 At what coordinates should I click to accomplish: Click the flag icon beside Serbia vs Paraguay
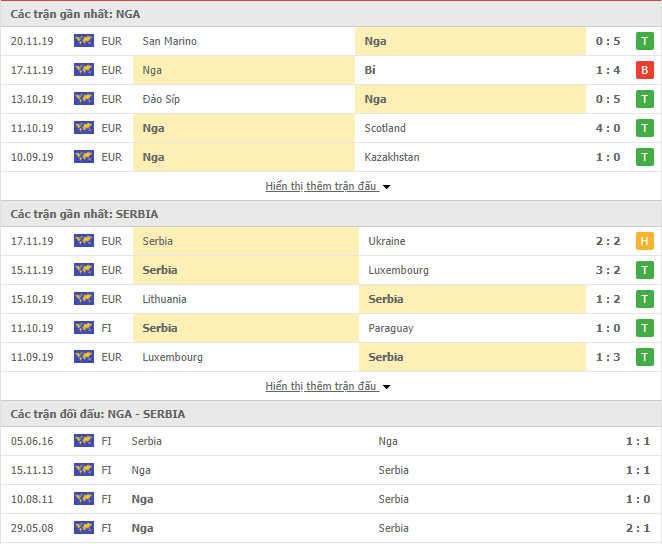83,328
